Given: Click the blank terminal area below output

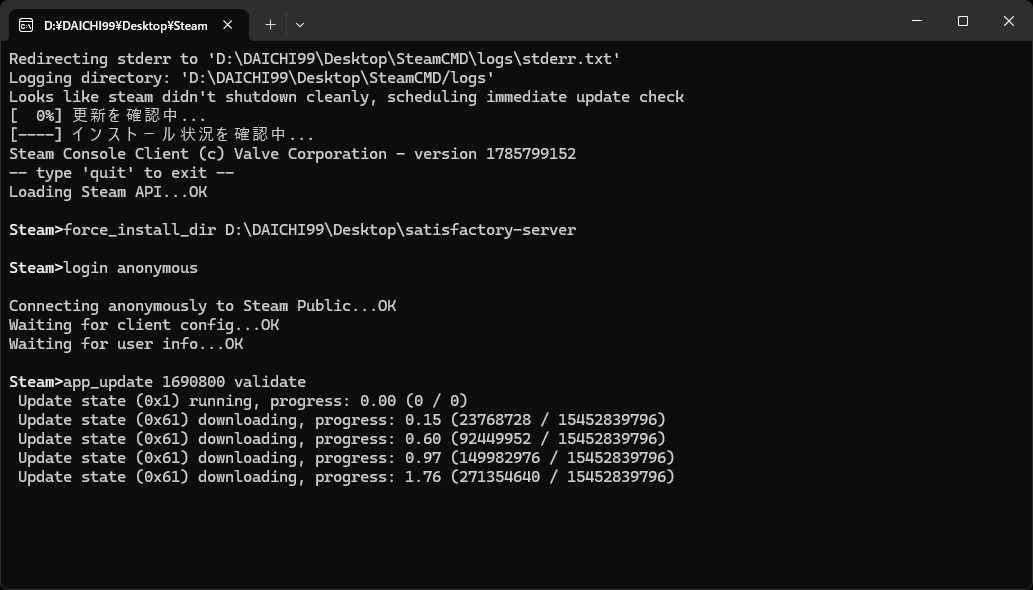Looking at the screenshot, I should pyautogui.click(x=516, y=537).
